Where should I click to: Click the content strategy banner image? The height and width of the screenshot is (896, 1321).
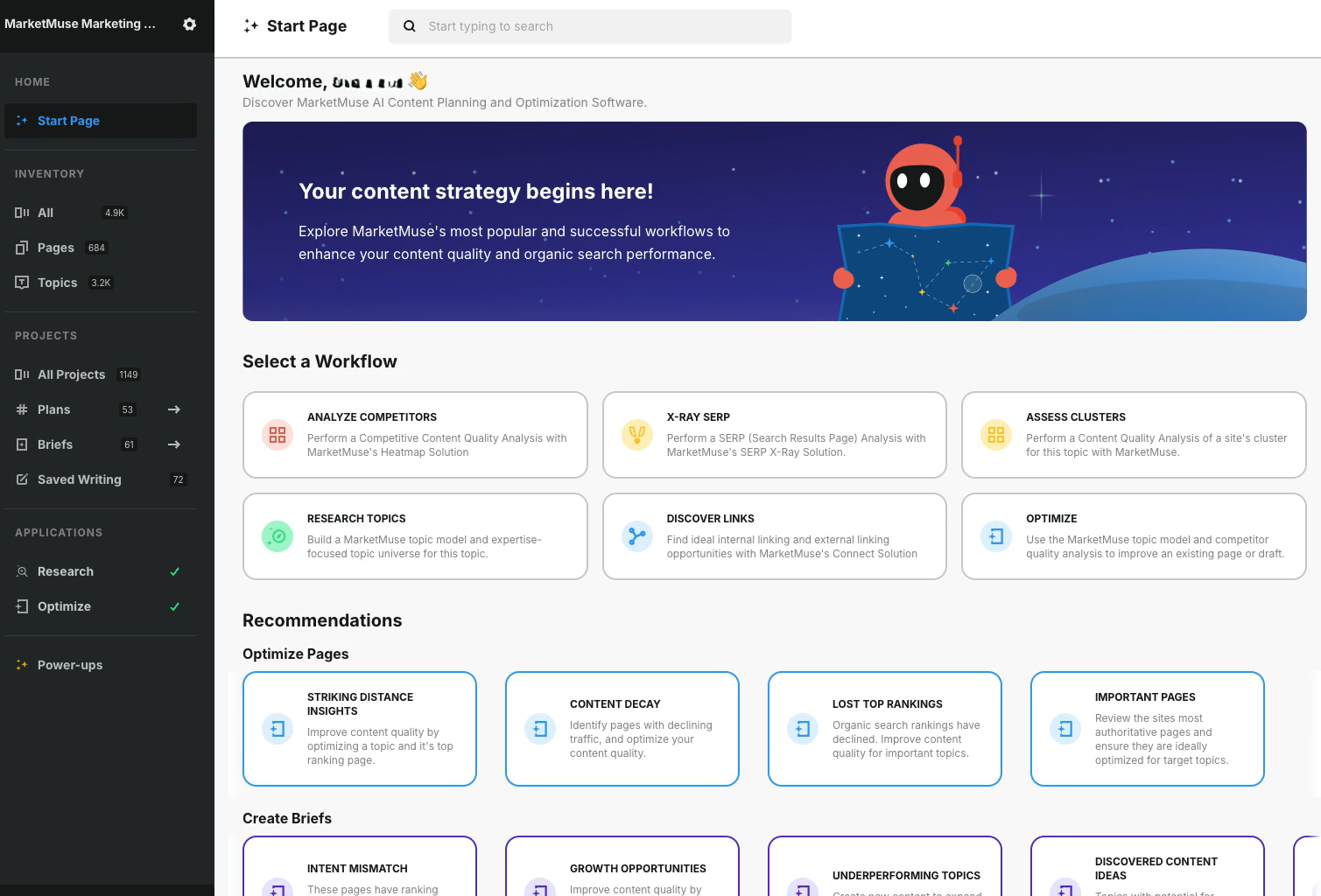pyautogui.click(x=775, y=221)
